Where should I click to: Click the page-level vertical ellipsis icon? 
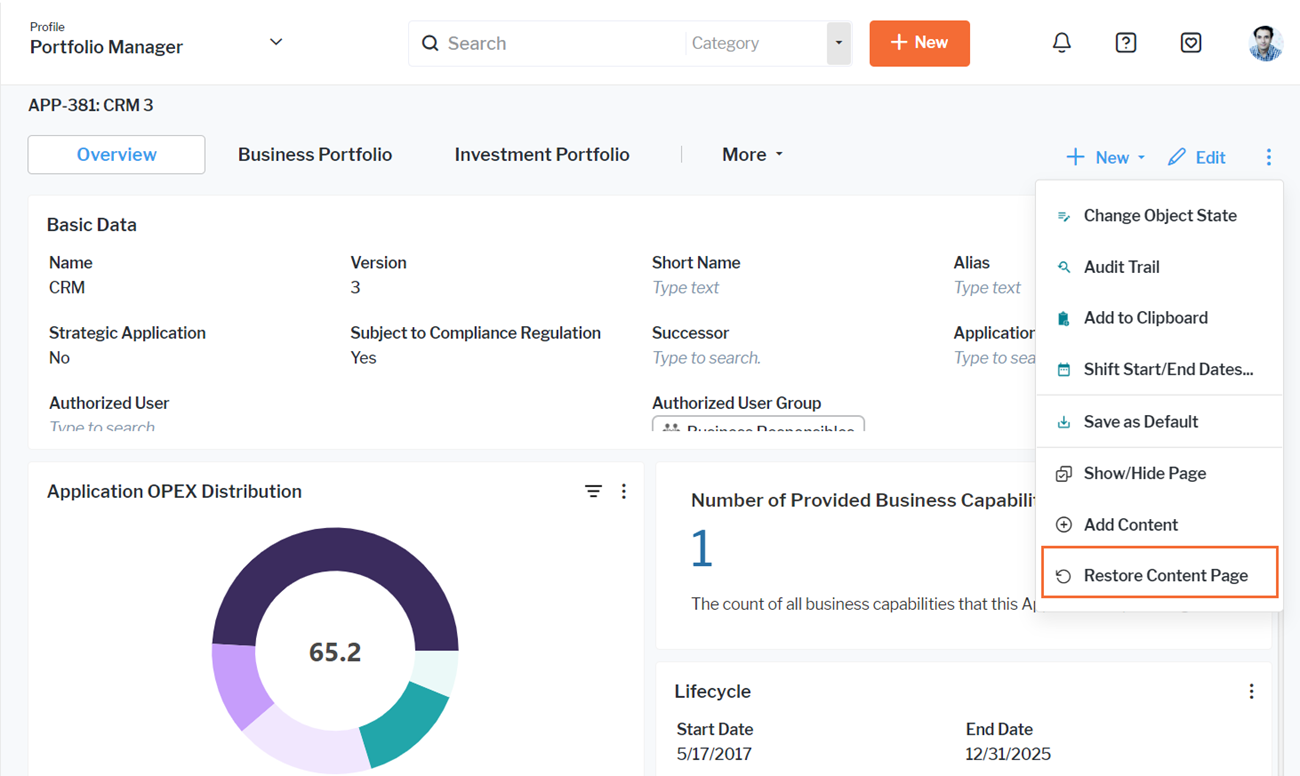click(x=1268, y=157)
